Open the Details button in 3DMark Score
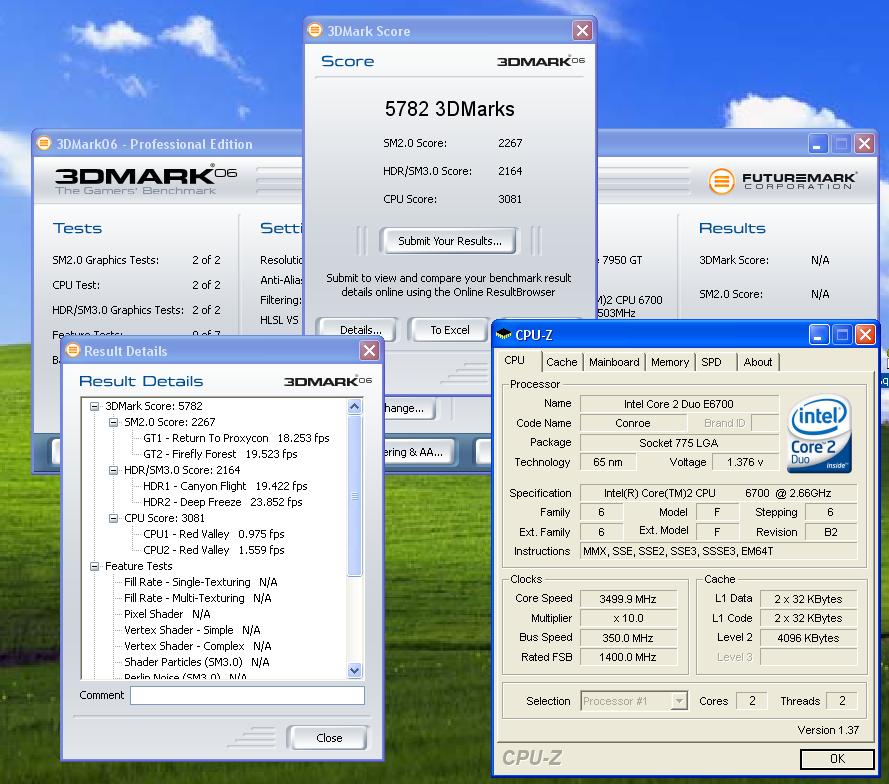The width and height of the screenshot is (889, 784). coord(359,329)
